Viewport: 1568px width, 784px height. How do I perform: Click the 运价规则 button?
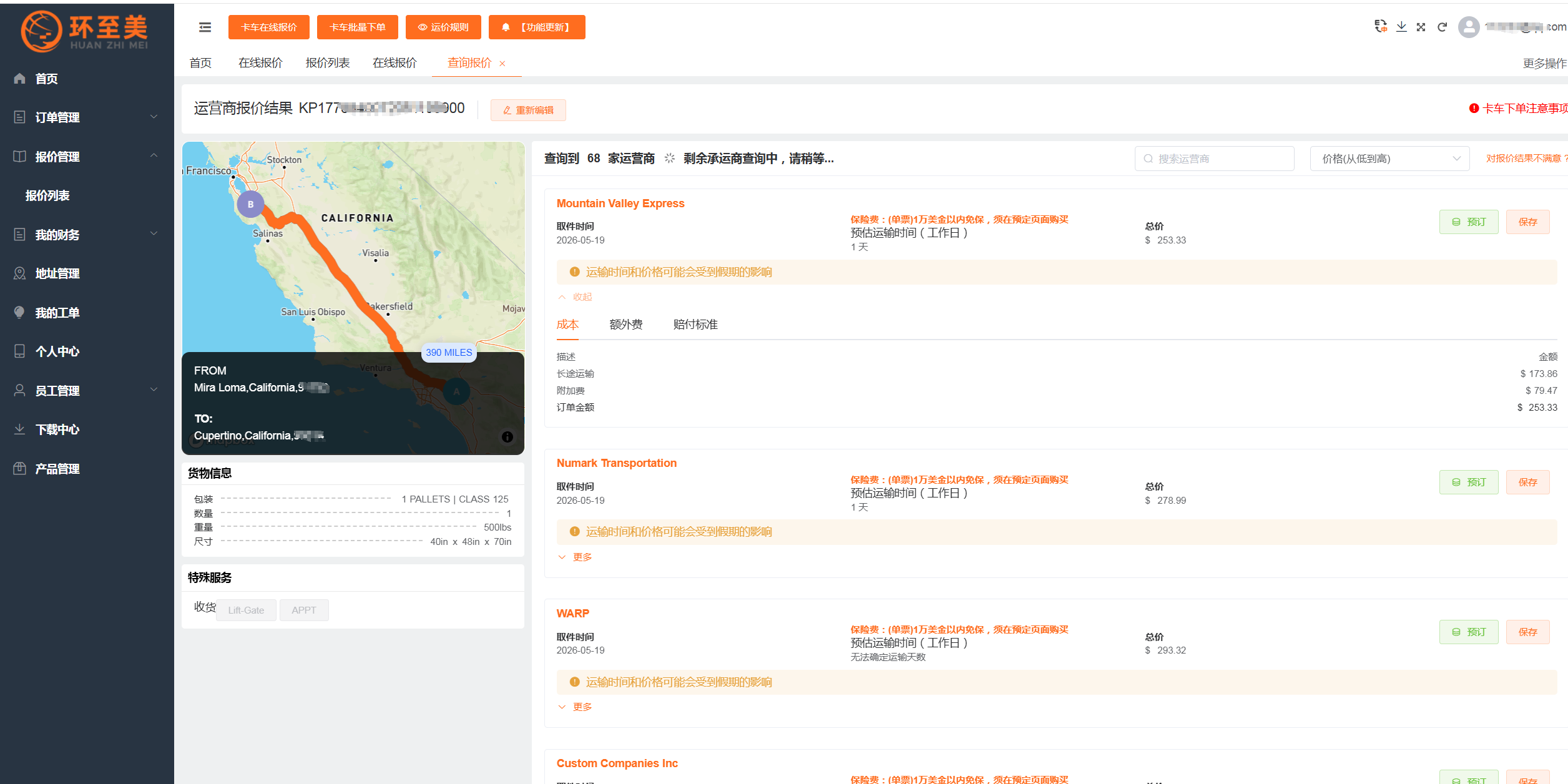coord(443,27)
